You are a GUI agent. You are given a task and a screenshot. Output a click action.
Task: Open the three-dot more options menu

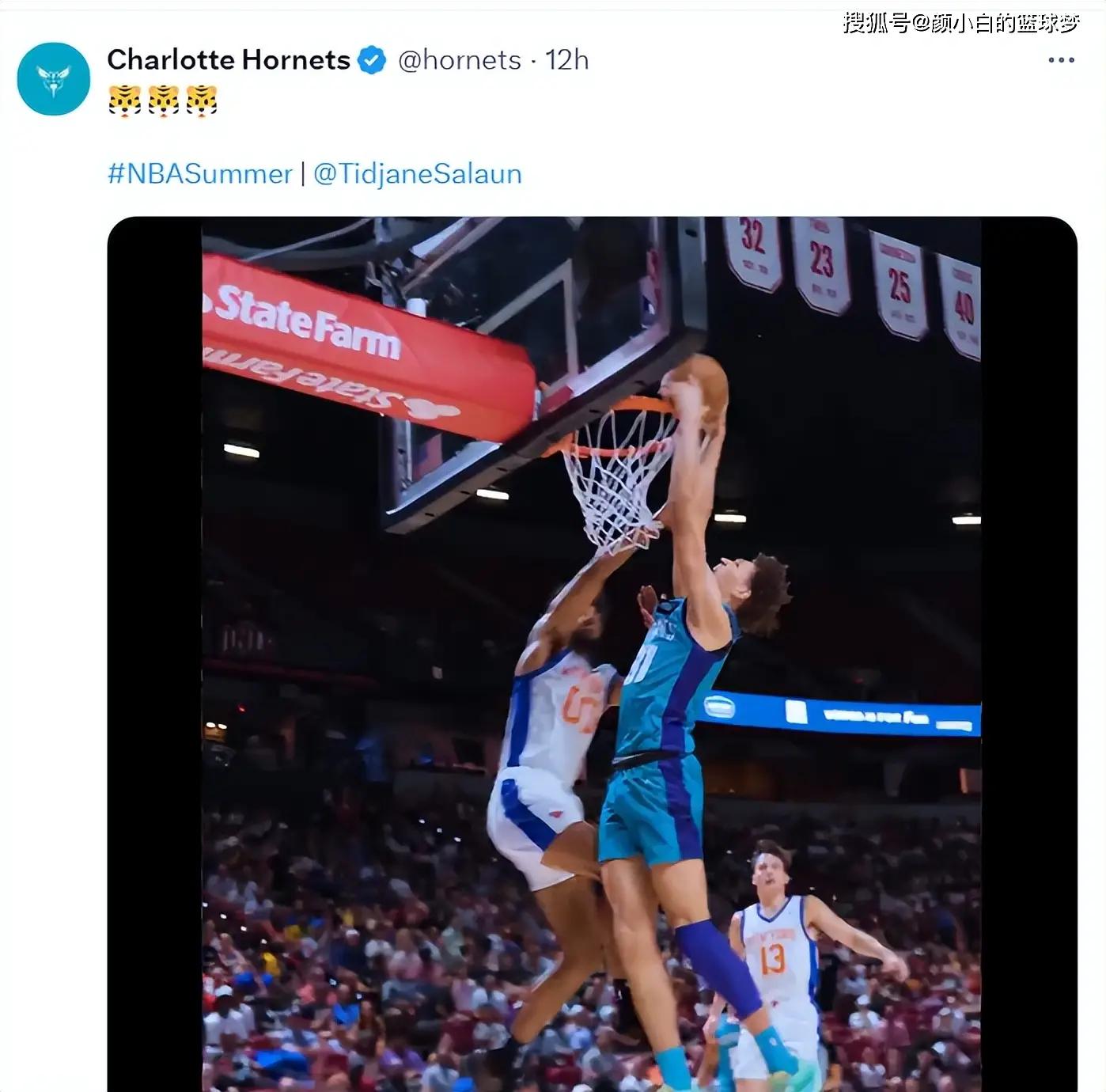tap(1061, 60)
